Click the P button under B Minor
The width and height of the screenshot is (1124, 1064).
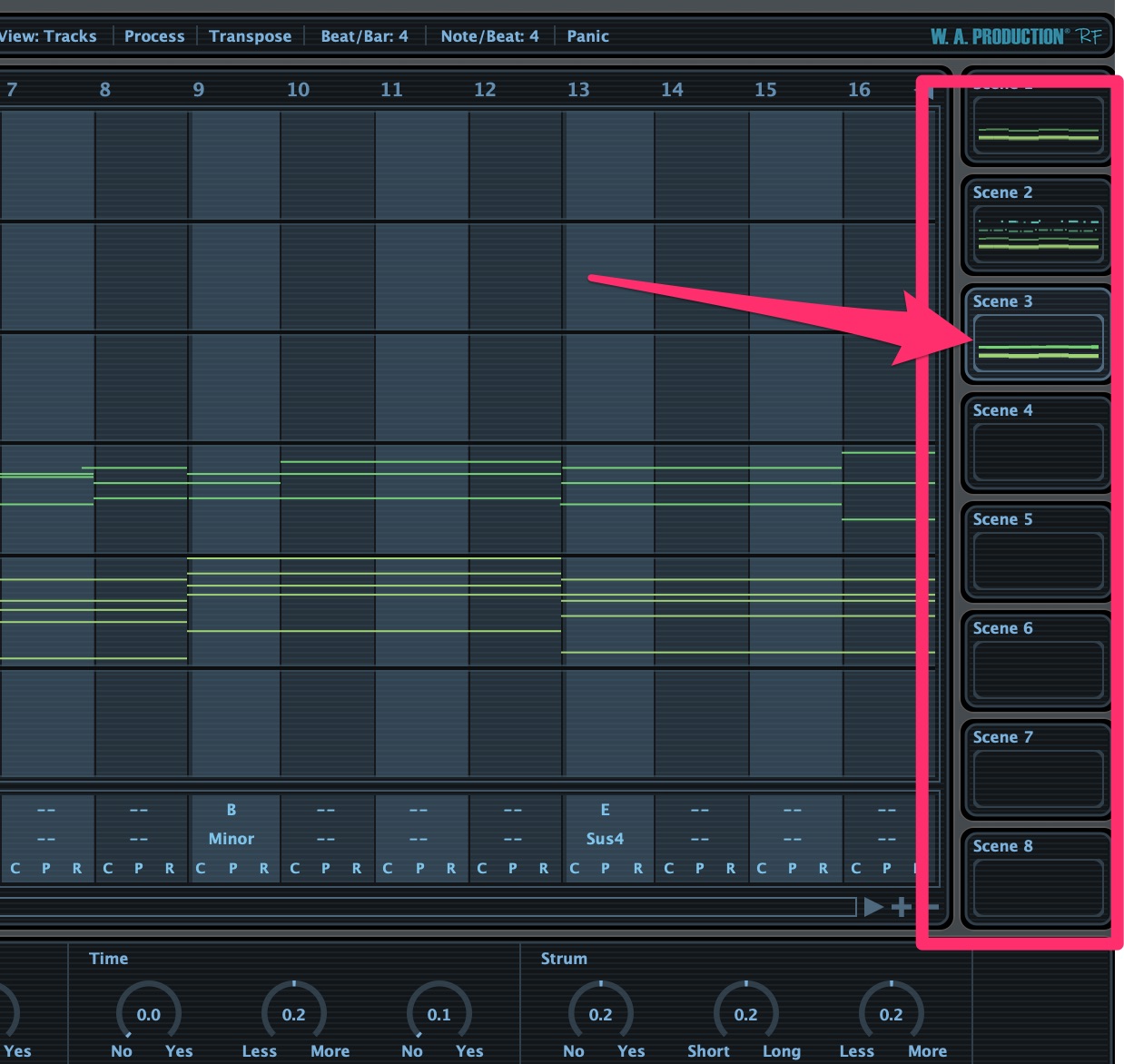(x=233, y=869)
